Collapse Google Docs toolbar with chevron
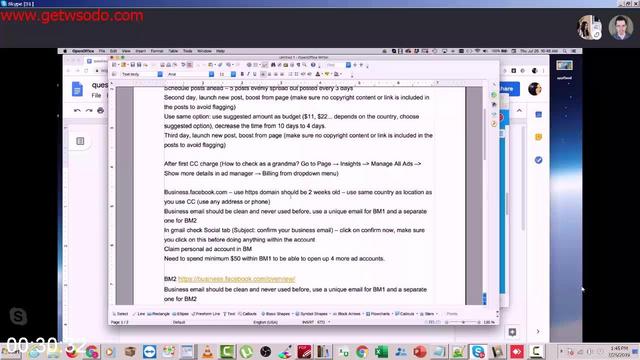 tap(519, 111)
